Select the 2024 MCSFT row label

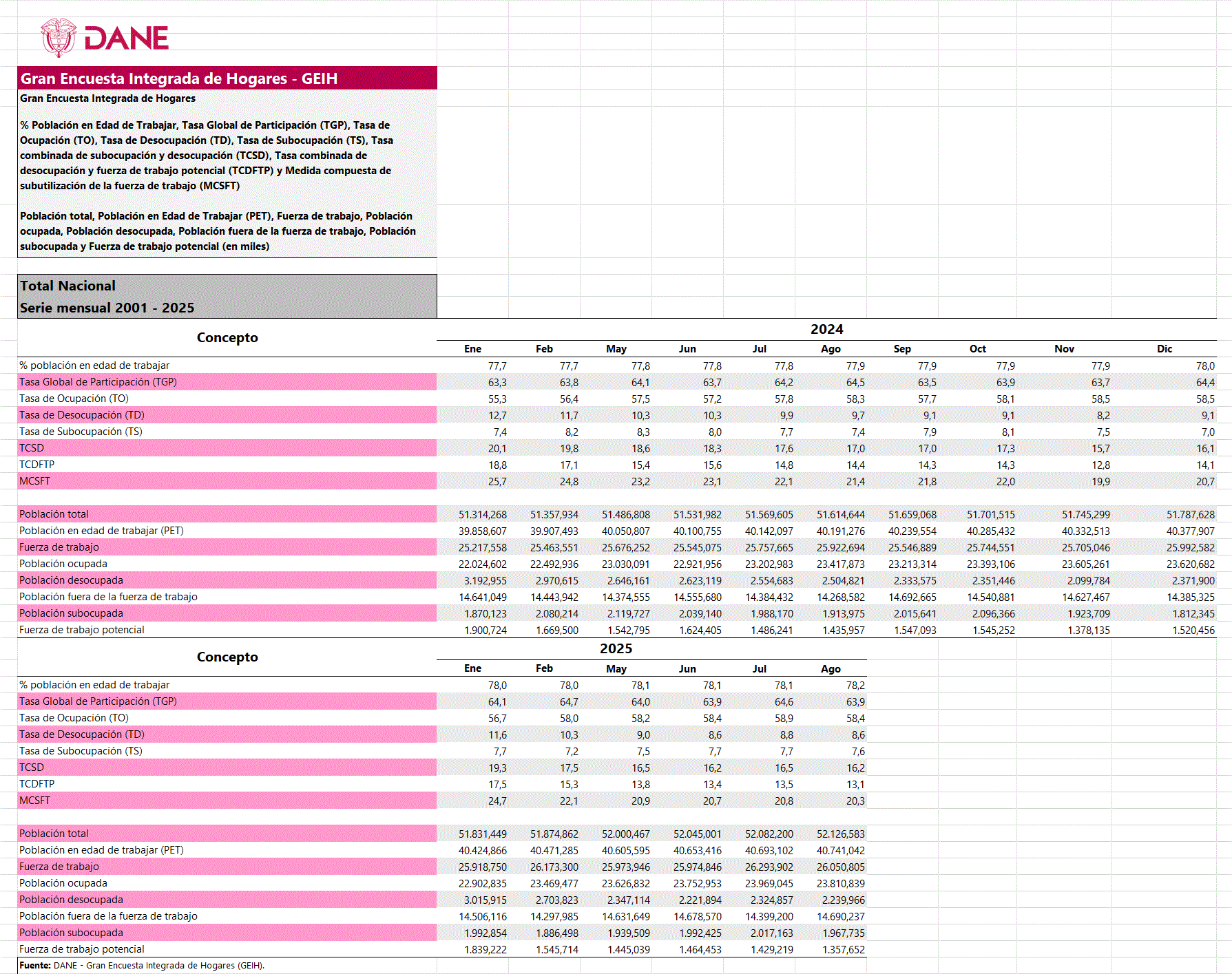point(35,481)
